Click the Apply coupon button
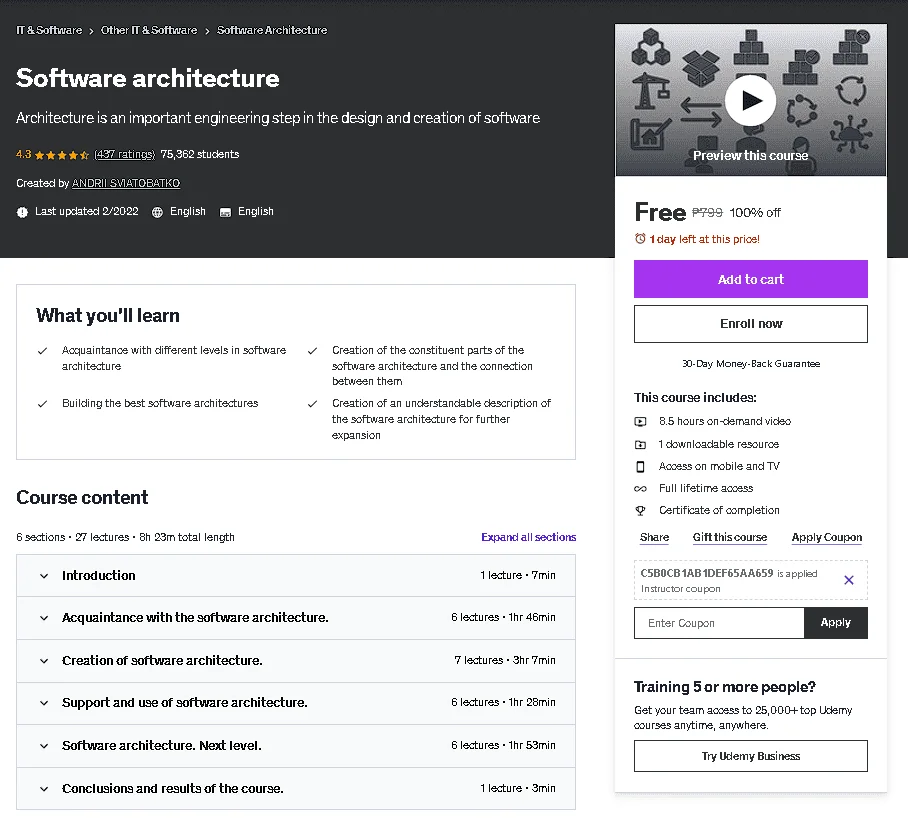This screenshot has height=826, width=908. tap(836, 623)
